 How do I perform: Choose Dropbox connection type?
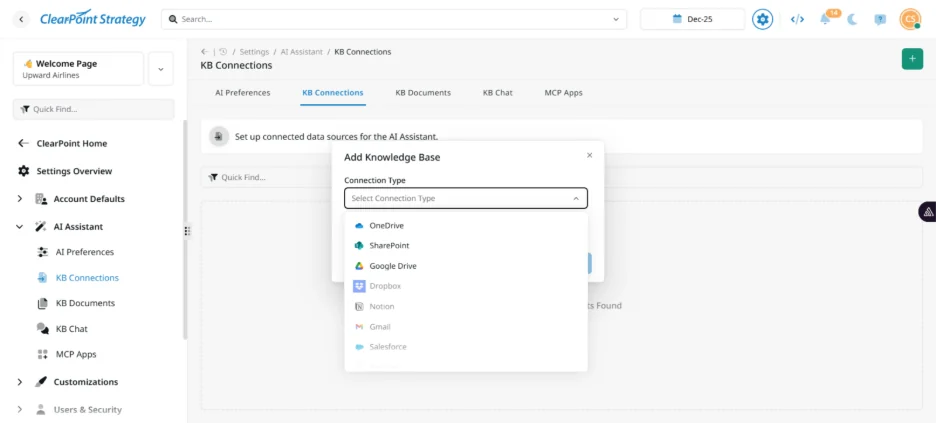click(x=466, y=286)
